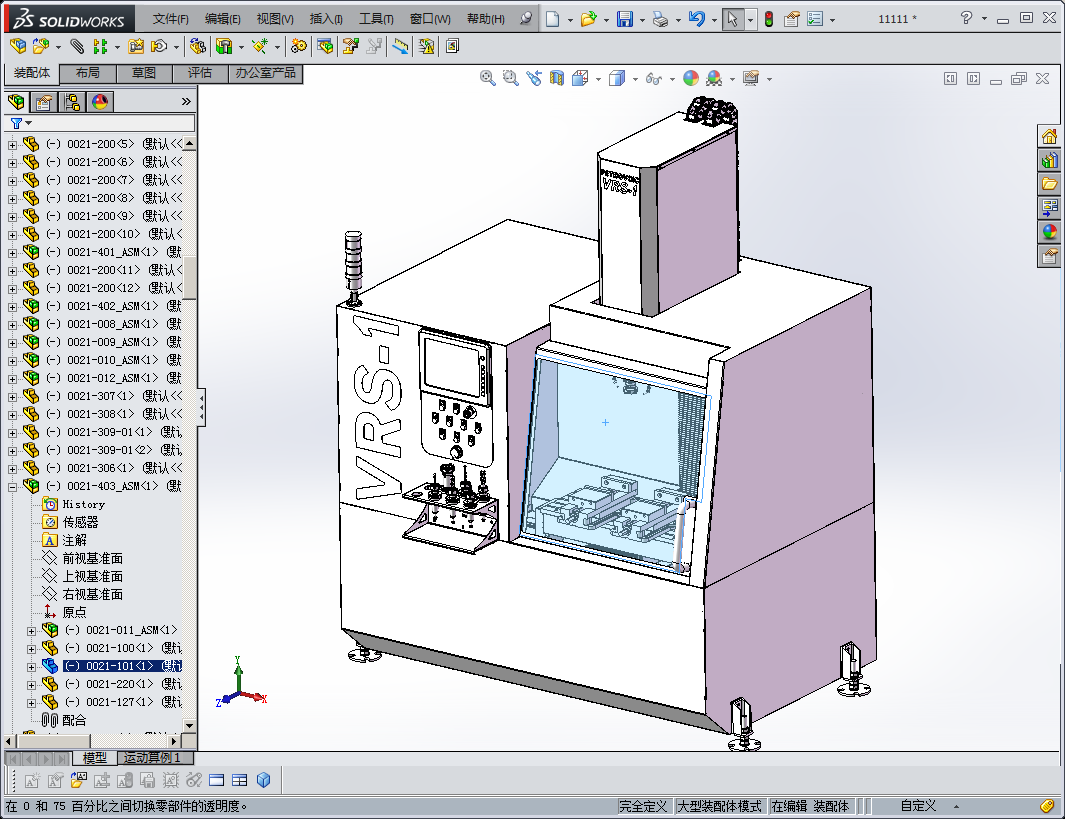Switch to the 评估 tab
1065x819 pixels.
[200, 73]
